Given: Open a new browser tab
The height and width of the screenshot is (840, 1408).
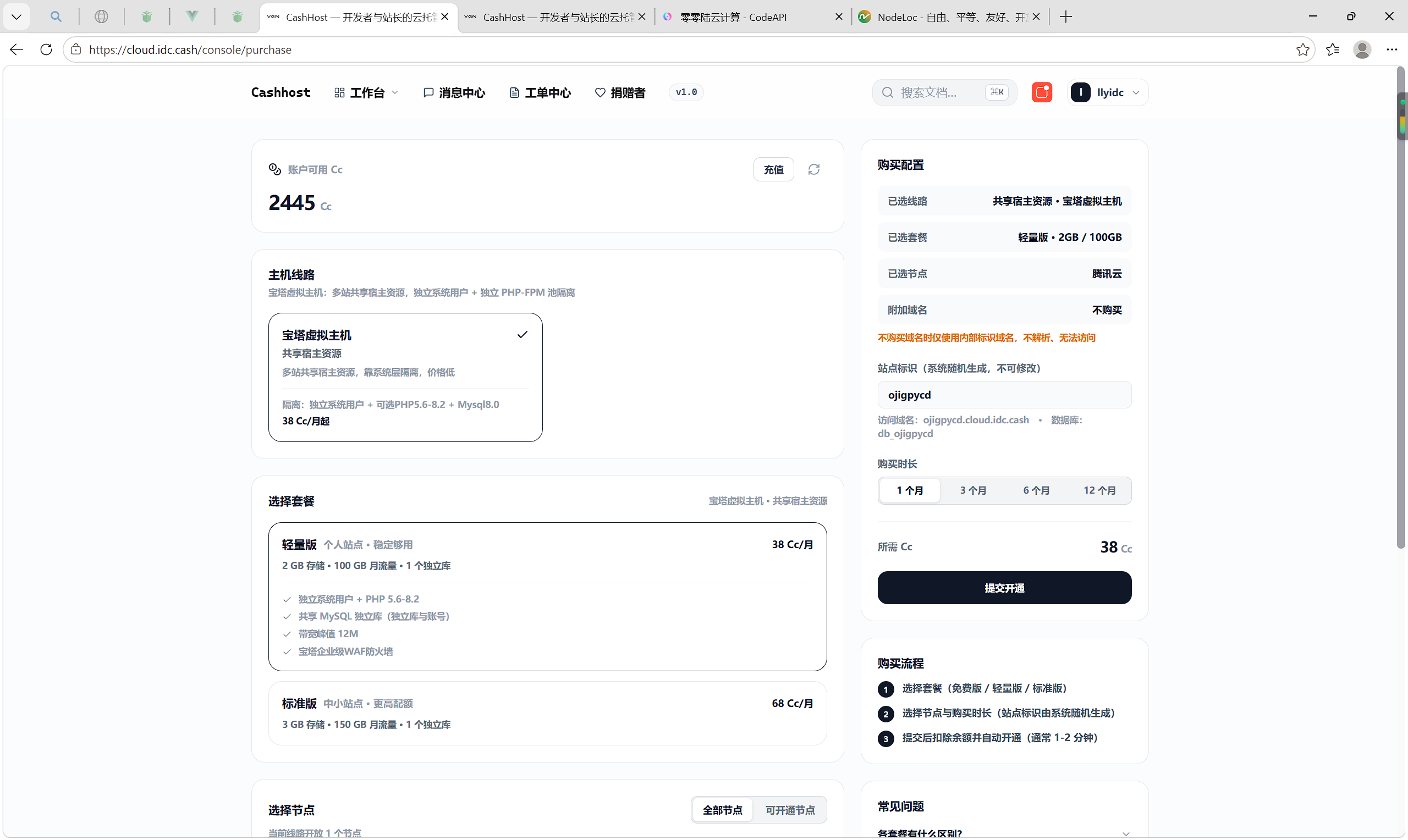Looking at the screenshot, I should 1066,17.
